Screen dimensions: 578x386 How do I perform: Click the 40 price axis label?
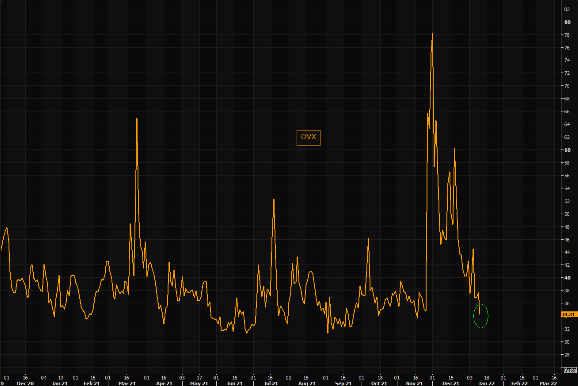[567, 278]
